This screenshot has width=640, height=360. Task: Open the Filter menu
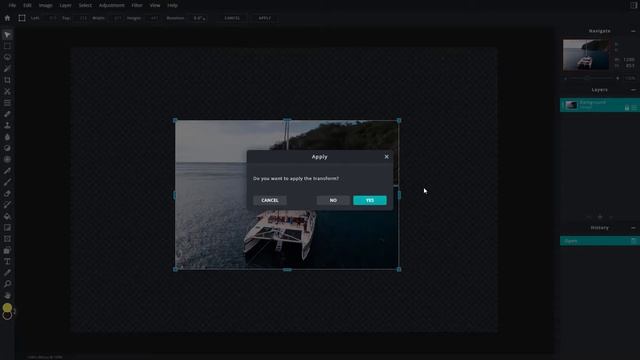pyautogui.click(x=137, y=5)
